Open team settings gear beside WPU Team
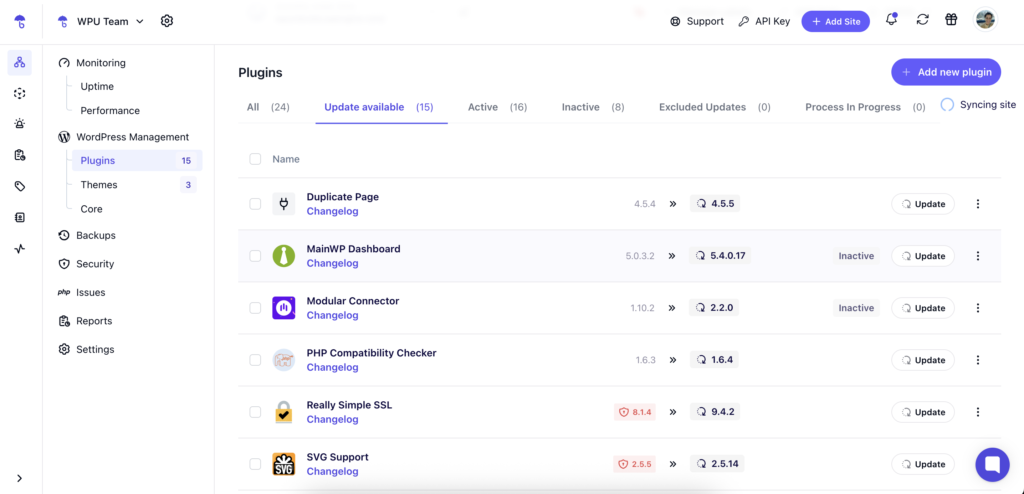 point(167,21)
